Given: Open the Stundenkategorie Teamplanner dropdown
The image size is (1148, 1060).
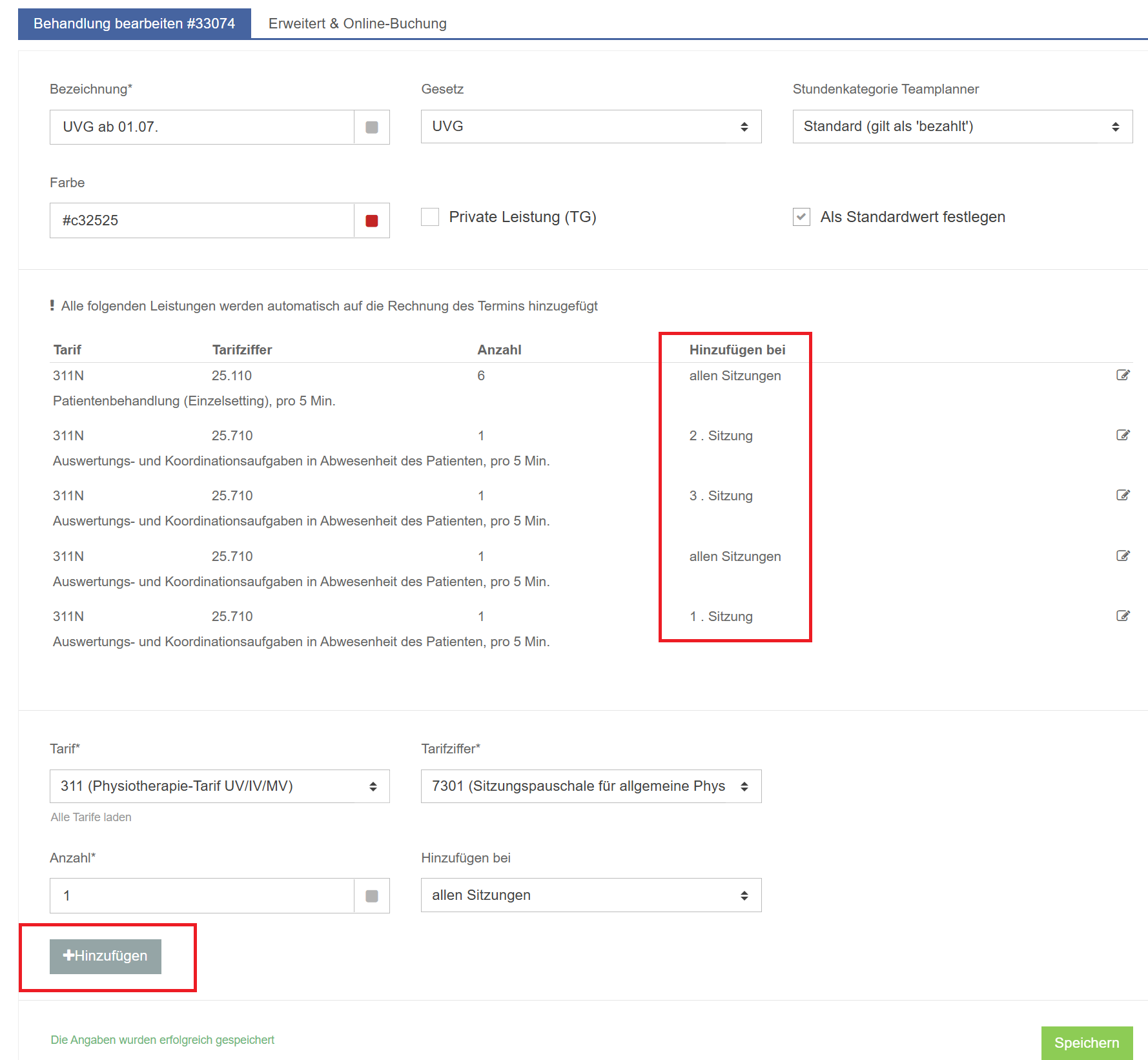Looking at the screenshot, I should pos(962,127).
